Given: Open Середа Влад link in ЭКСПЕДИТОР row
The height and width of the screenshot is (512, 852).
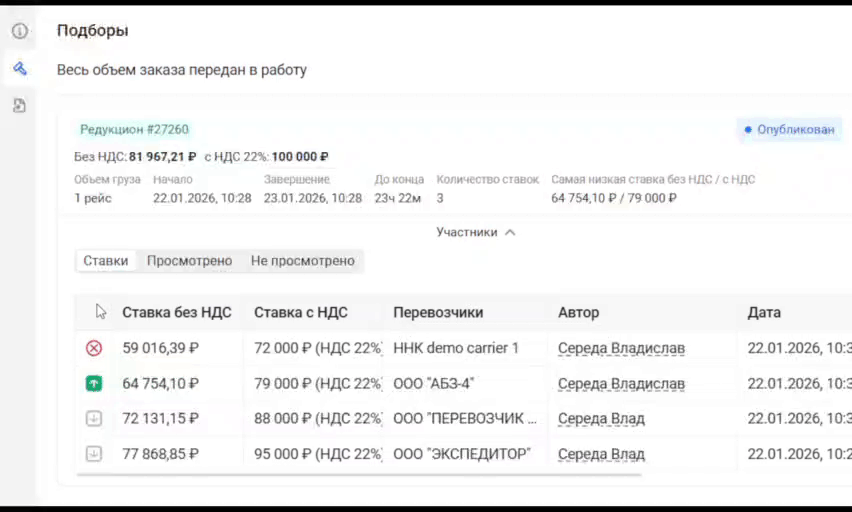Looking at the screenshot, I should coord(601,453).
